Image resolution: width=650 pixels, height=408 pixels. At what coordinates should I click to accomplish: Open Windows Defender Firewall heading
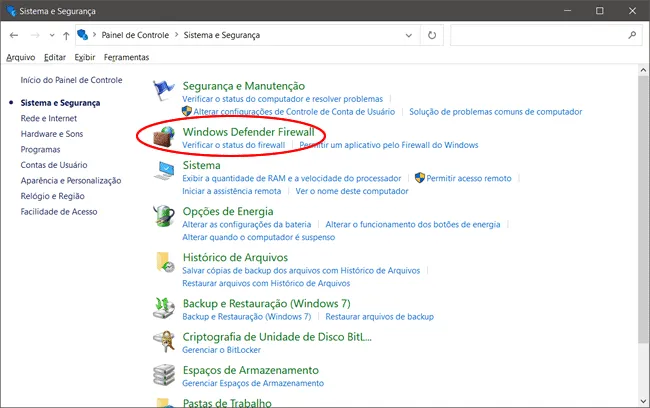[x=249, y=132]
